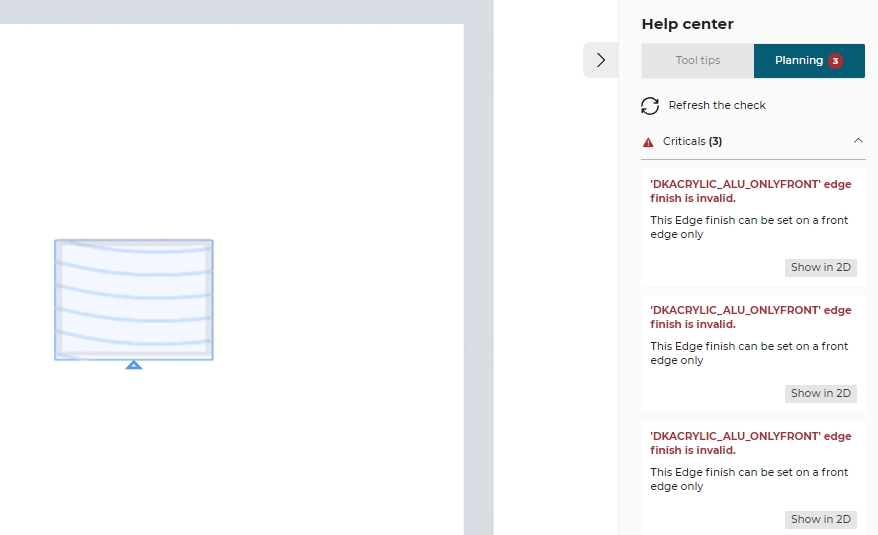
Task: Select the second DKACRYLIC_ALU_ONLYFRONT error title
Action: point(750,317)
